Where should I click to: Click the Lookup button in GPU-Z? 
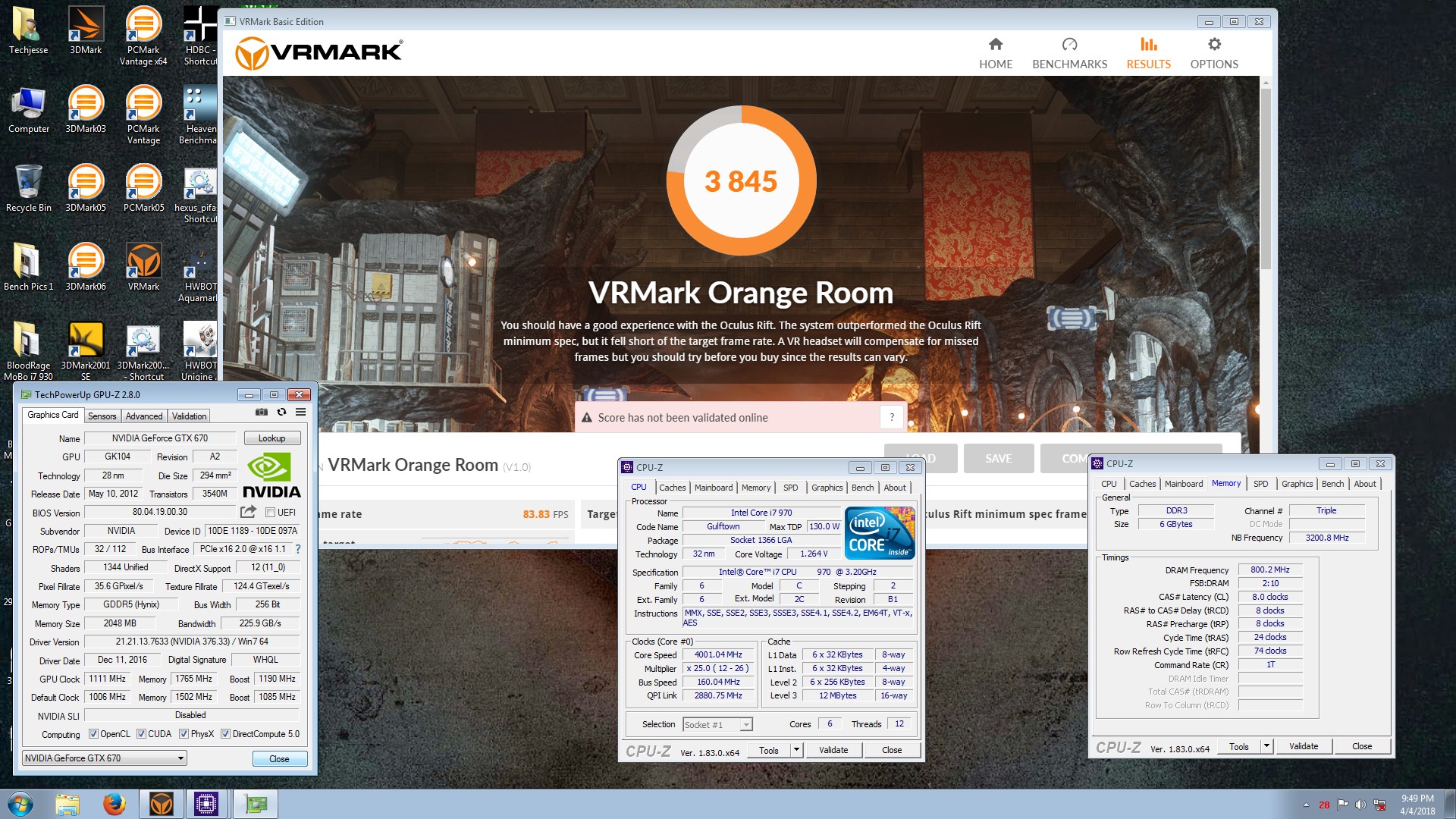pos(271,438)
